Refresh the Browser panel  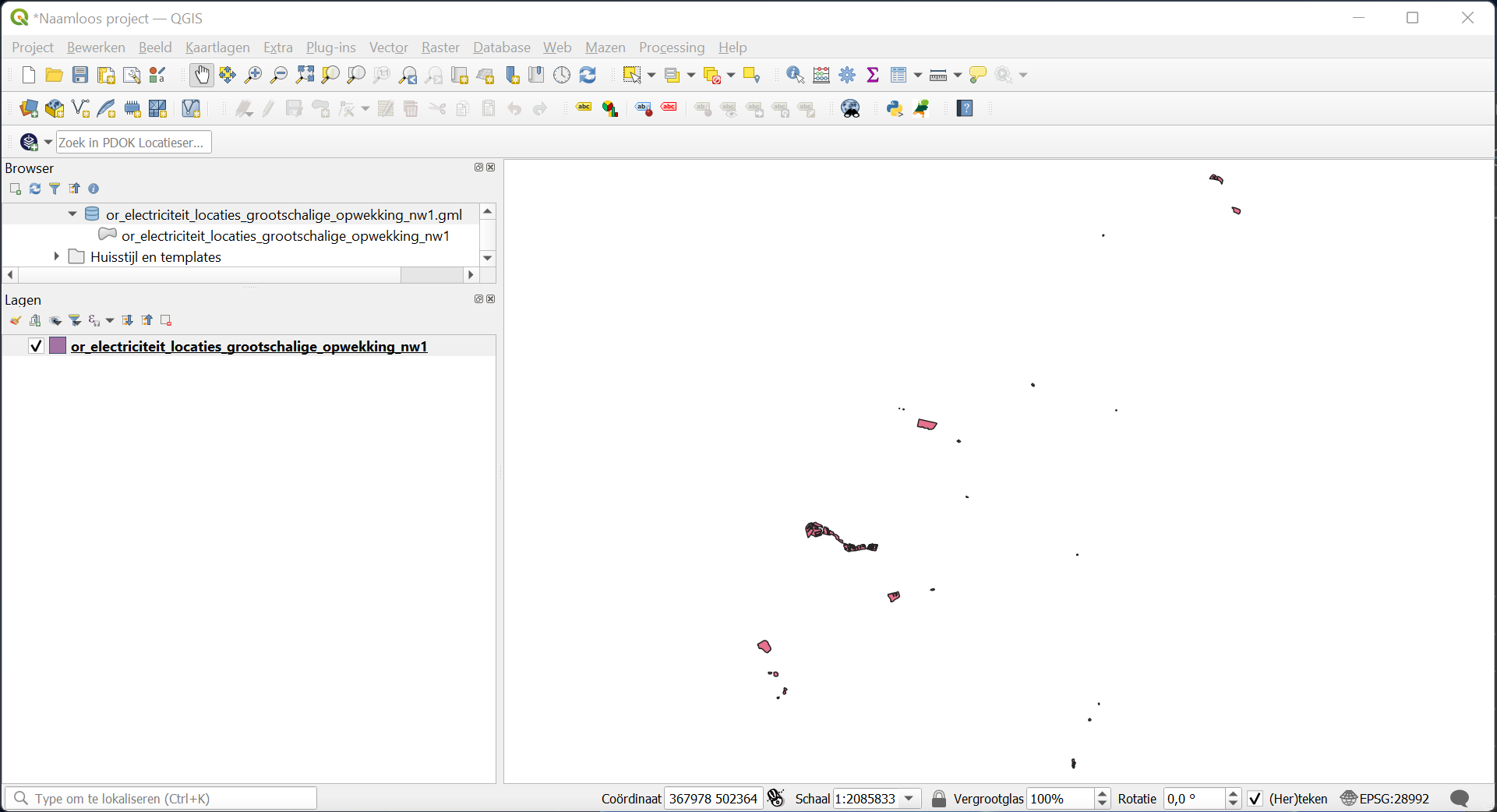[x=35, y=189]
